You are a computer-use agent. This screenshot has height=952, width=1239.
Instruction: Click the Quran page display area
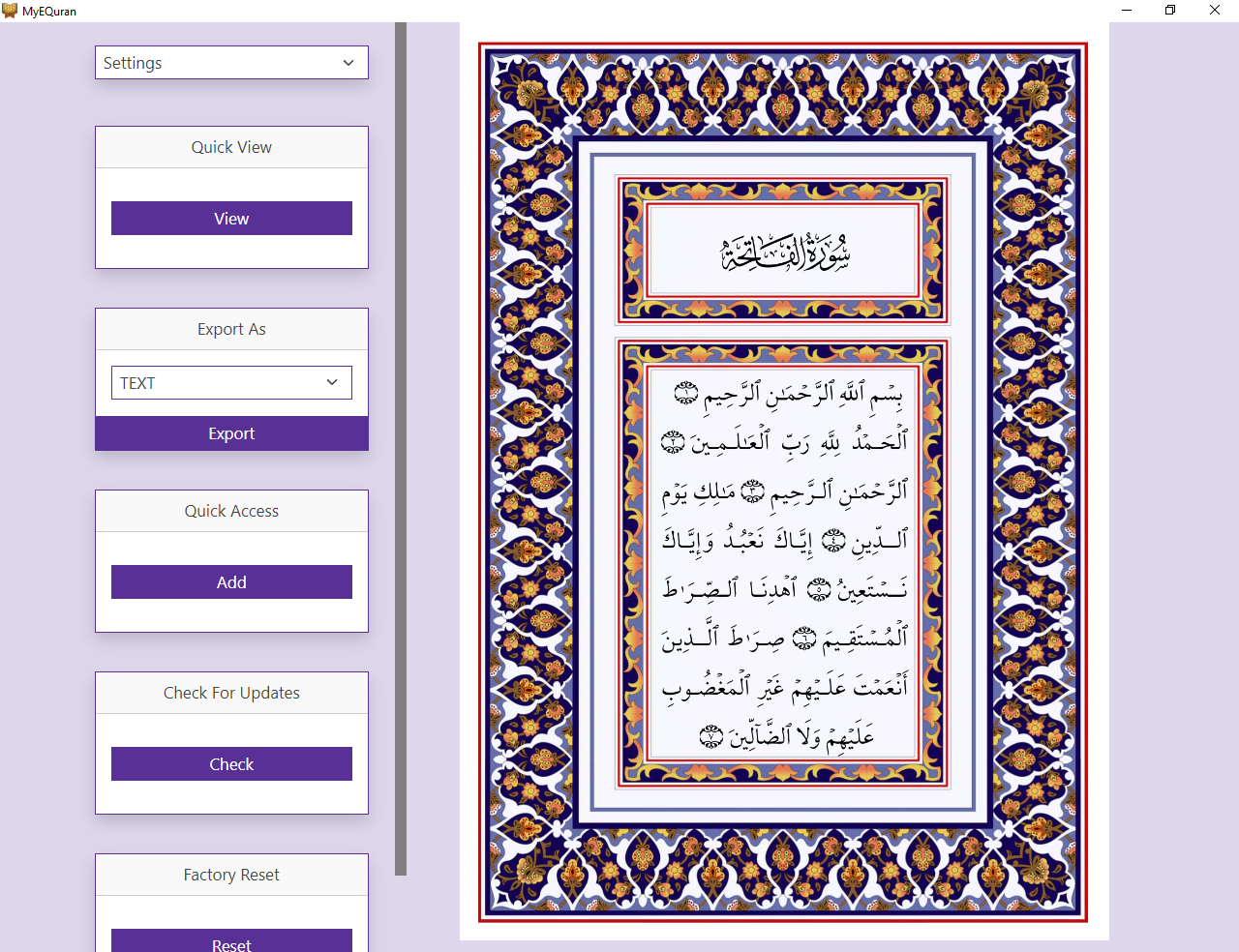tap(782, 484)
